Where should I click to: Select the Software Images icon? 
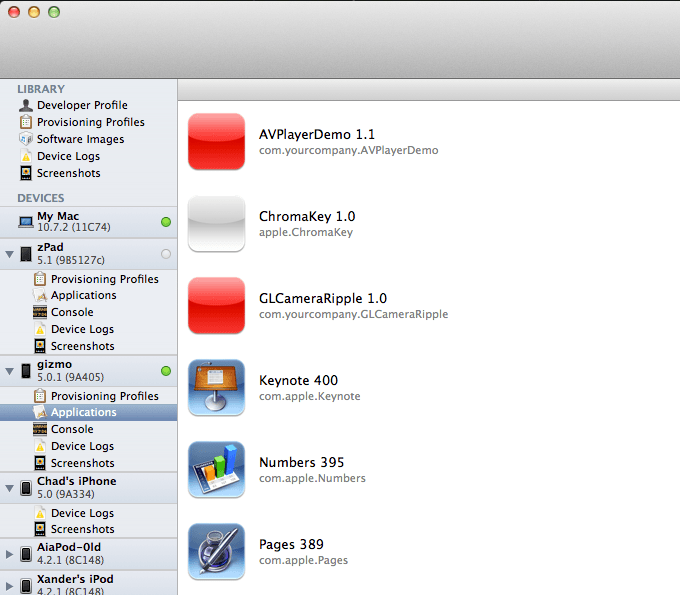(x=26, y=139)
